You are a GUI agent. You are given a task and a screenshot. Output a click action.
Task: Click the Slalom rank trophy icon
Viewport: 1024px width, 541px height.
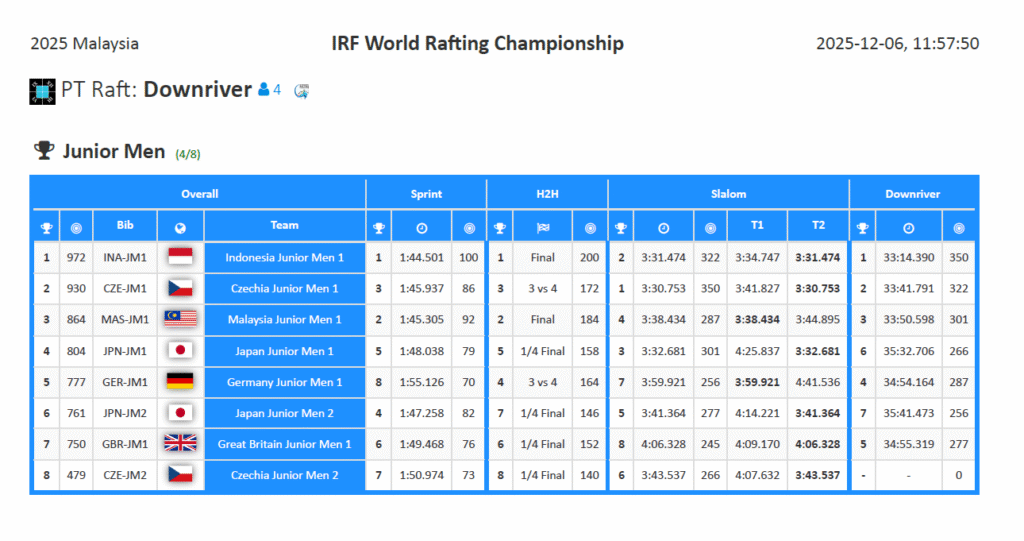coord(620,227)
